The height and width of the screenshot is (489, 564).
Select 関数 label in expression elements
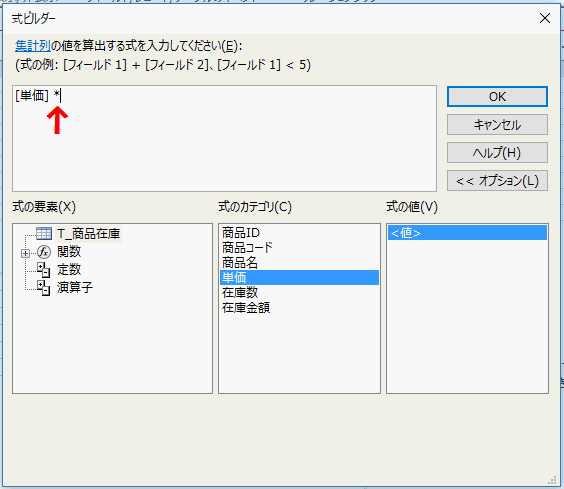(x=69, y=252)
